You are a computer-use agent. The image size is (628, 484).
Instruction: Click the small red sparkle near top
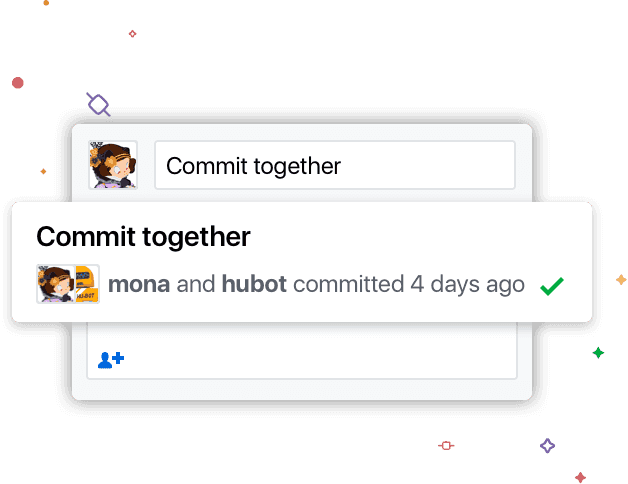132,33
